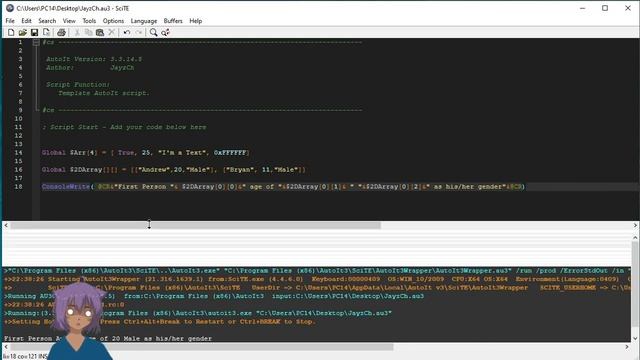Open Find with the magnifier icon

(153, 33)
